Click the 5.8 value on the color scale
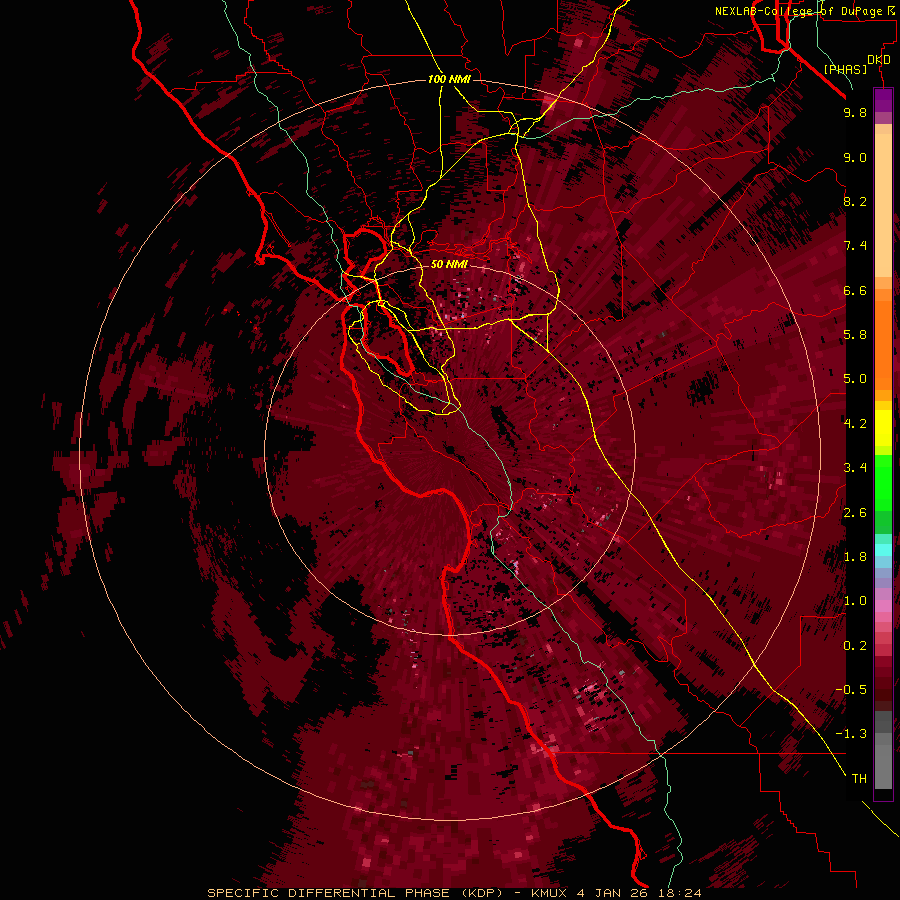This screenshot has height=900, width=900. (855, 335)
